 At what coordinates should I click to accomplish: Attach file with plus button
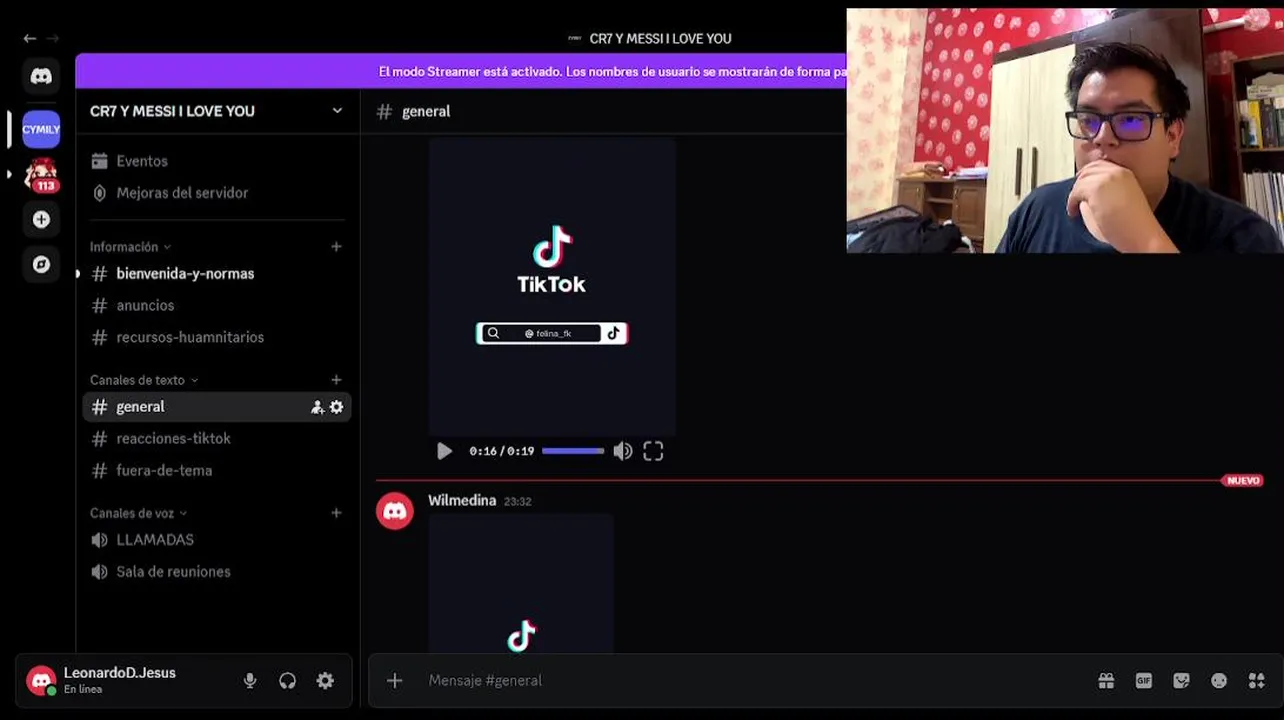point(395,681)
